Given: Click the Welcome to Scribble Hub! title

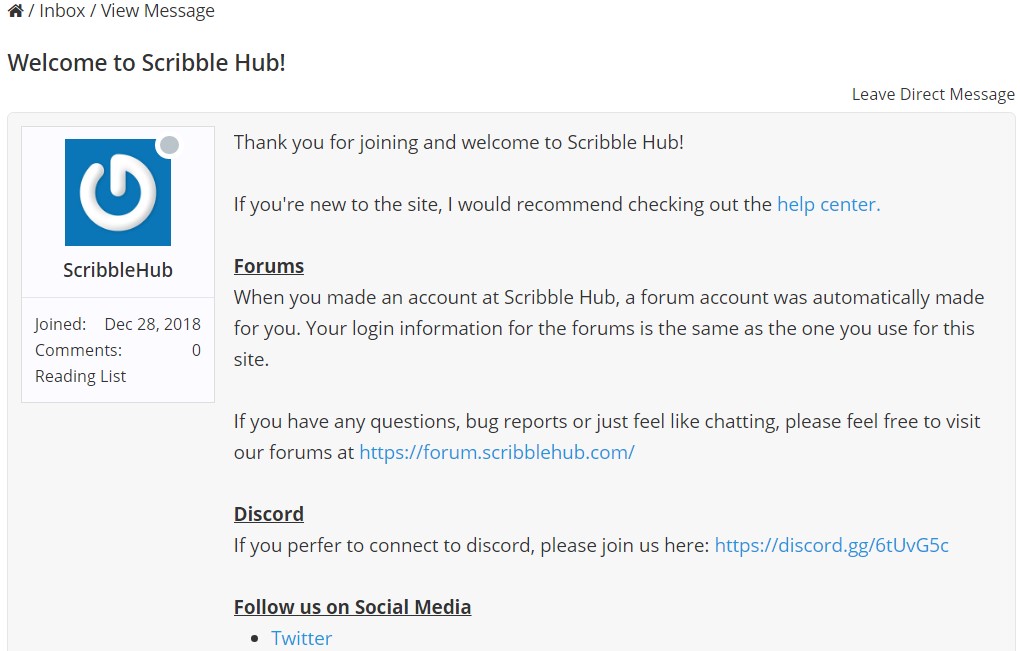Looking at the screenshot, I should pyautogui.click(x=147, y=62).
